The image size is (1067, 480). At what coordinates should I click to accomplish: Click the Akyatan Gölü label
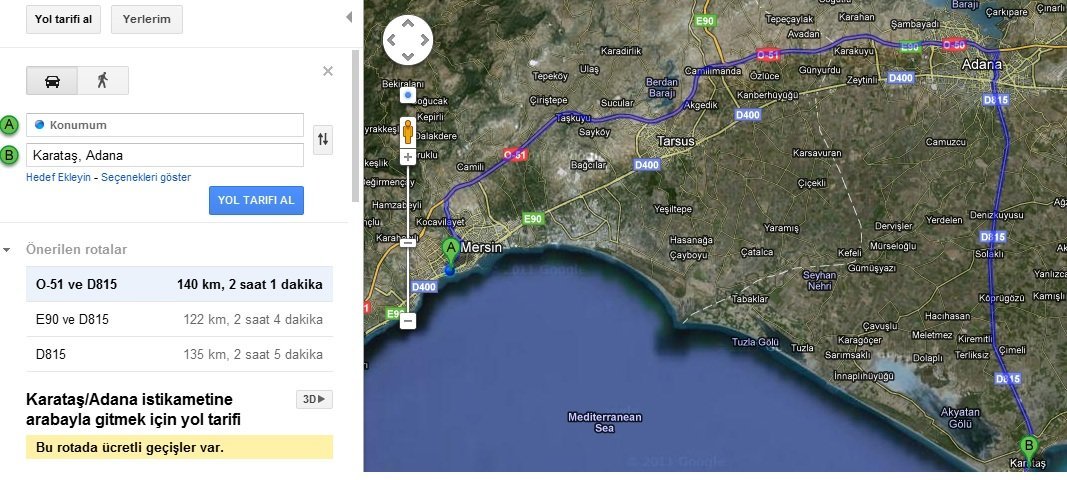pyautogui.click(x=959, y=417)
